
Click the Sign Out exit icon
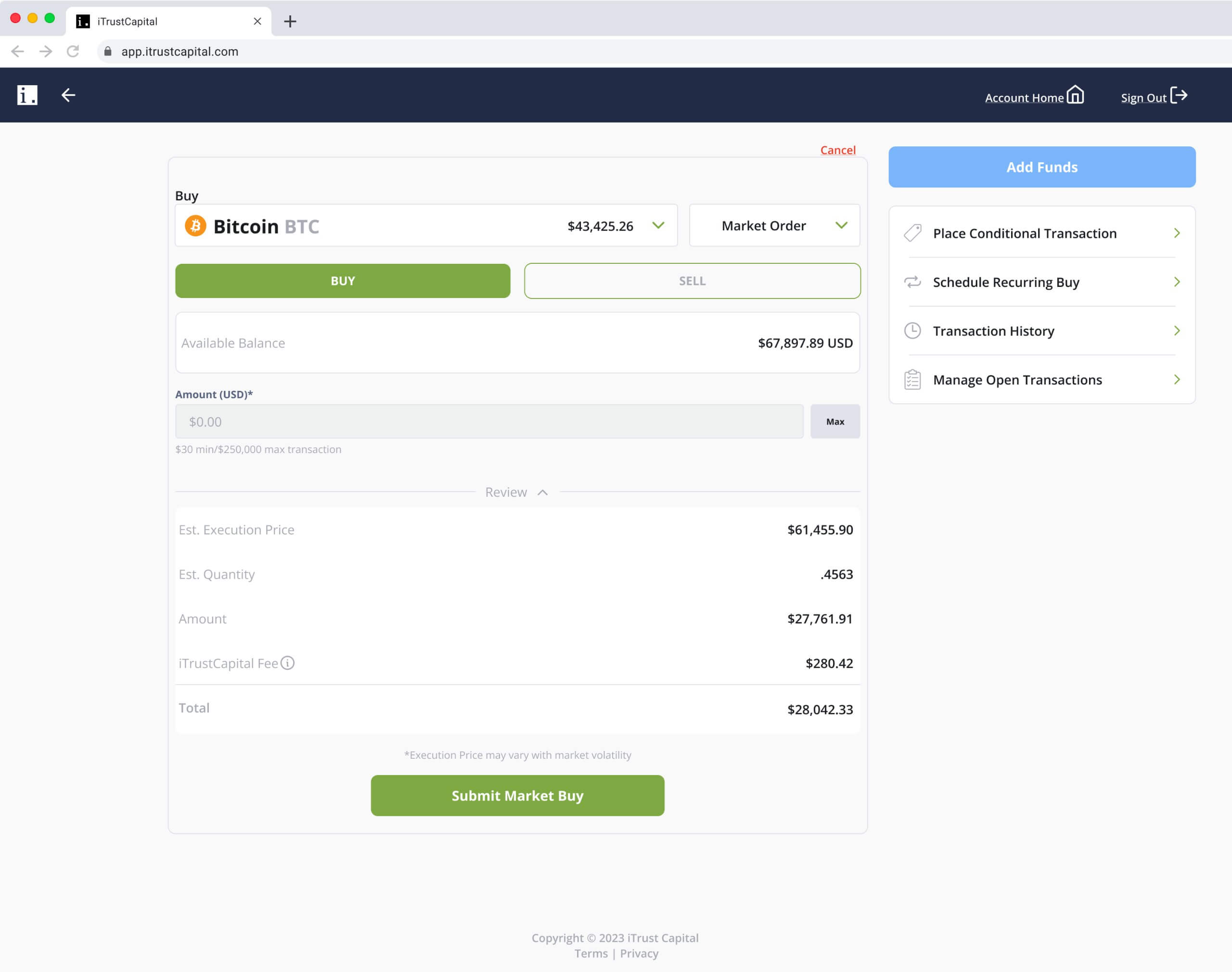(x=1179, y=95)
